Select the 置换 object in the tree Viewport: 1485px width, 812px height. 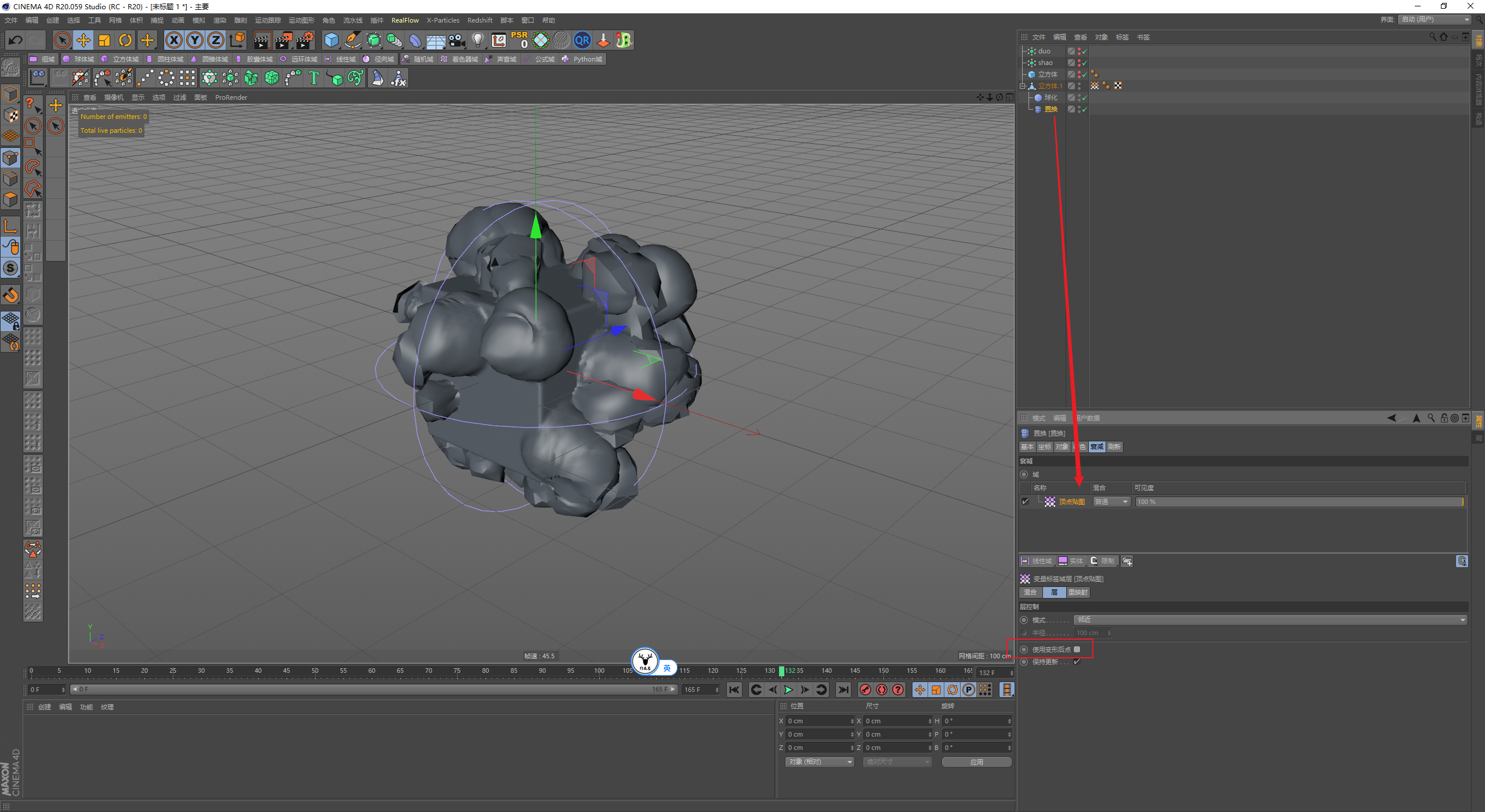tap(1051, 109)
